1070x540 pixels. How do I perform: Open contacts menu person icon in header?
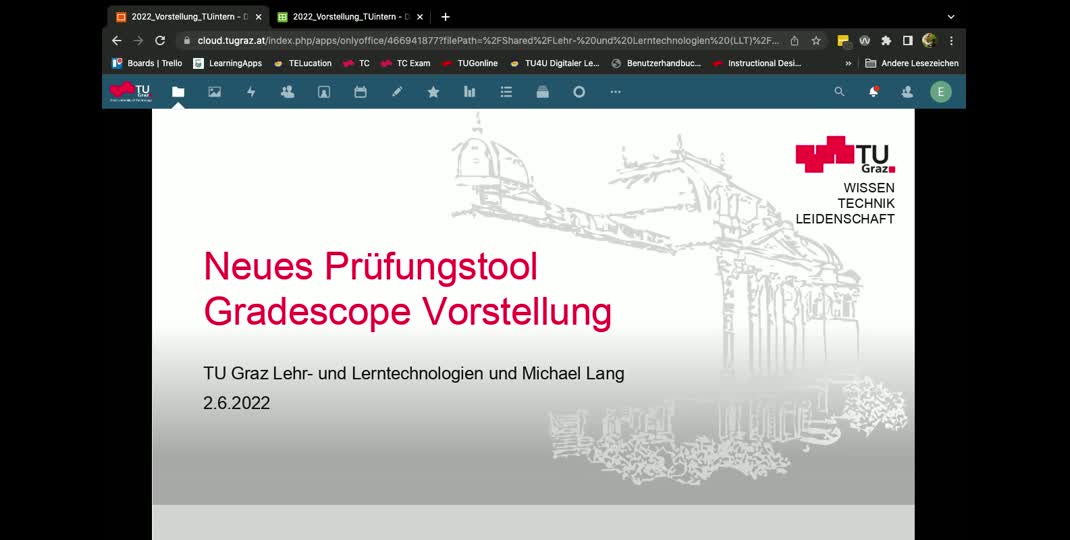pos(907,91)
